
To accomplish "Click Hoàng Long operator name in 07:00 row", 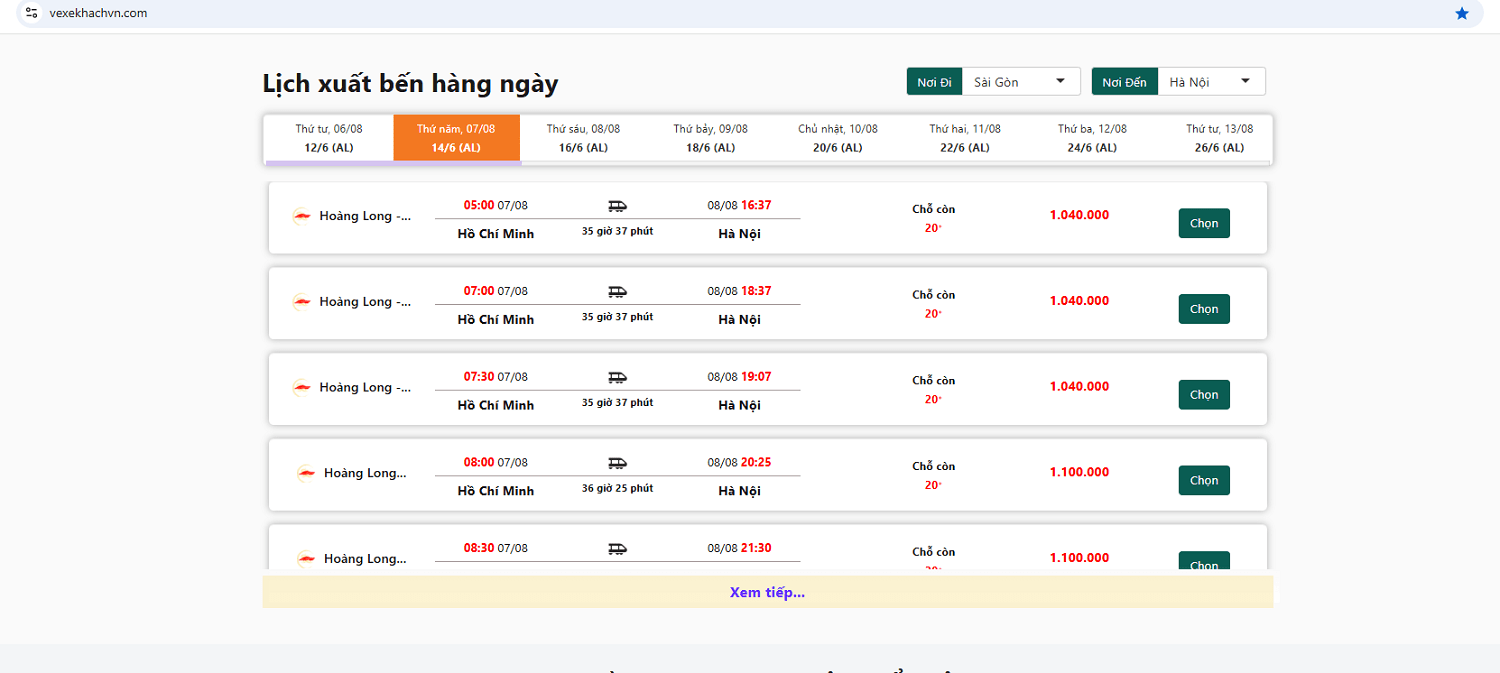I will point(365,302).
